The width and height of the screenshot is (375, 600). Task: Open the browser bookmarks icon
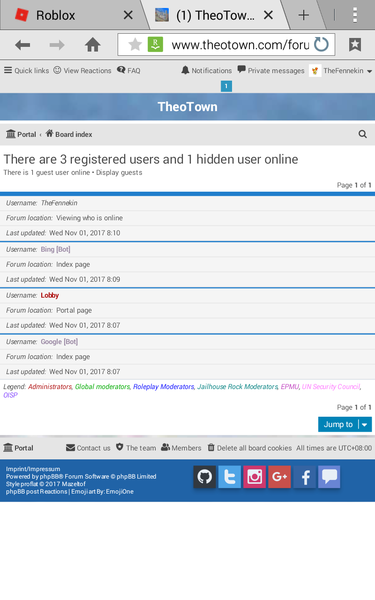pyautogui.click(x=355, y=45)
